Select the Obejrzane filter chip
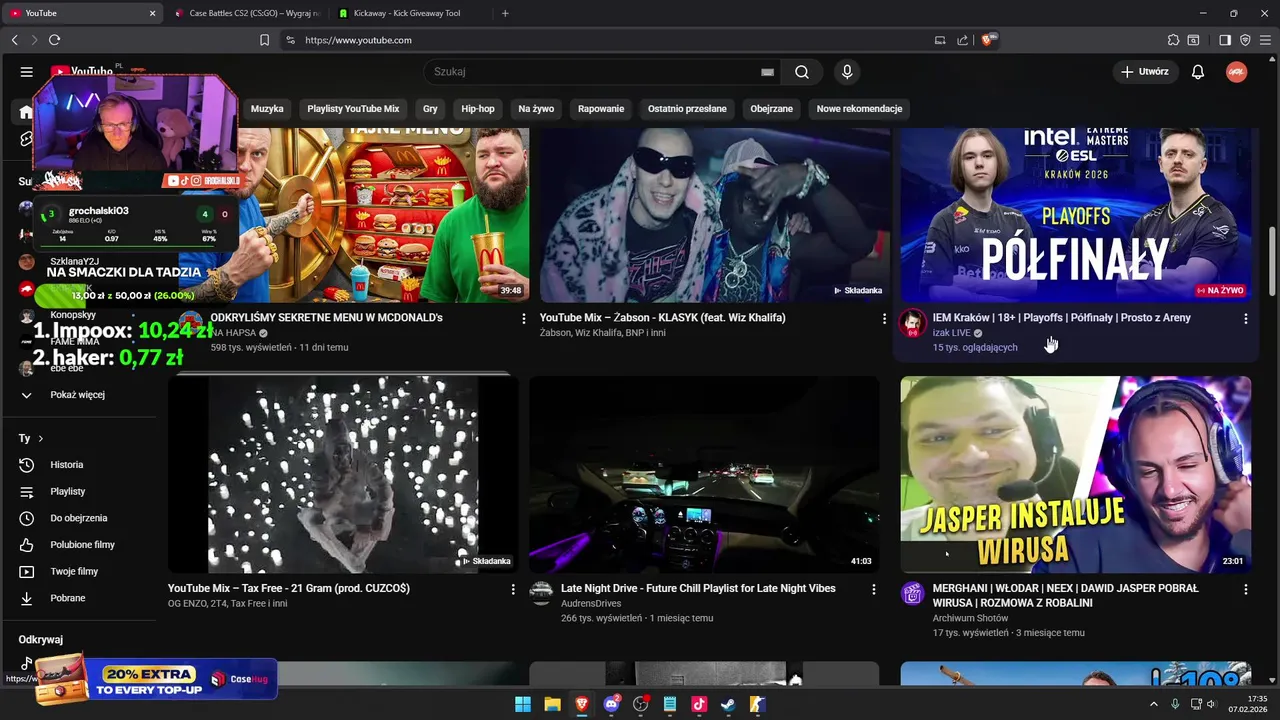1280x720 pixels. point(771,109)
